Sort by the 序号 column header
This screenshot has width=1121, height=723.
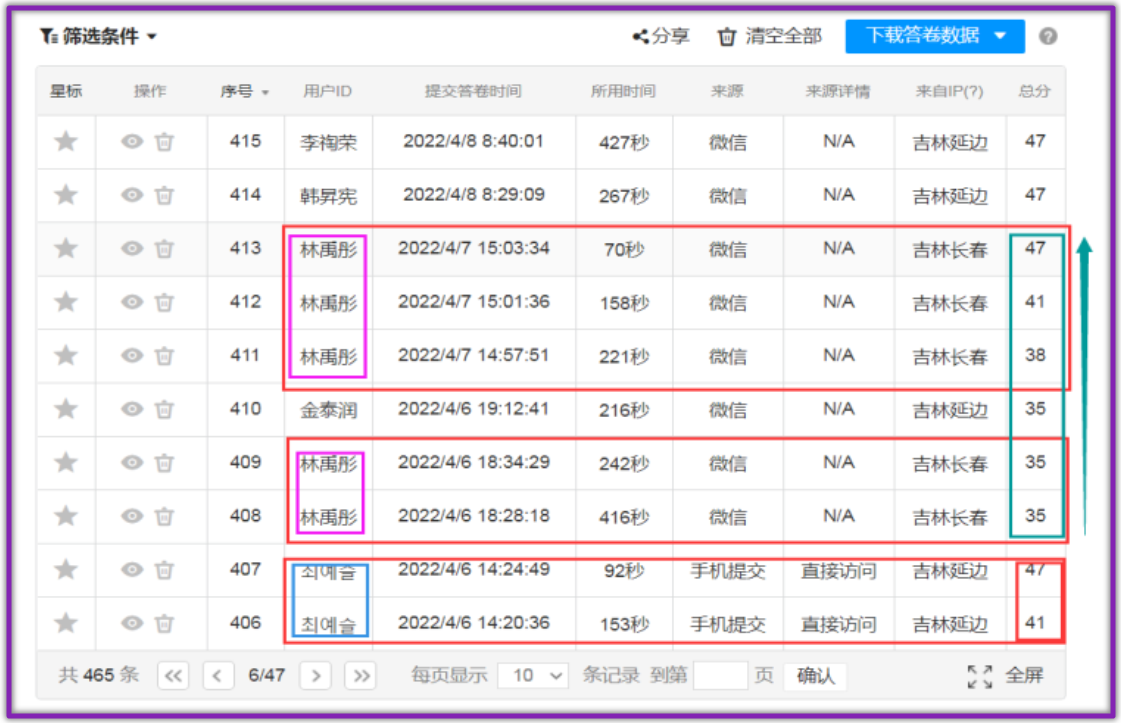coord(245,92)
